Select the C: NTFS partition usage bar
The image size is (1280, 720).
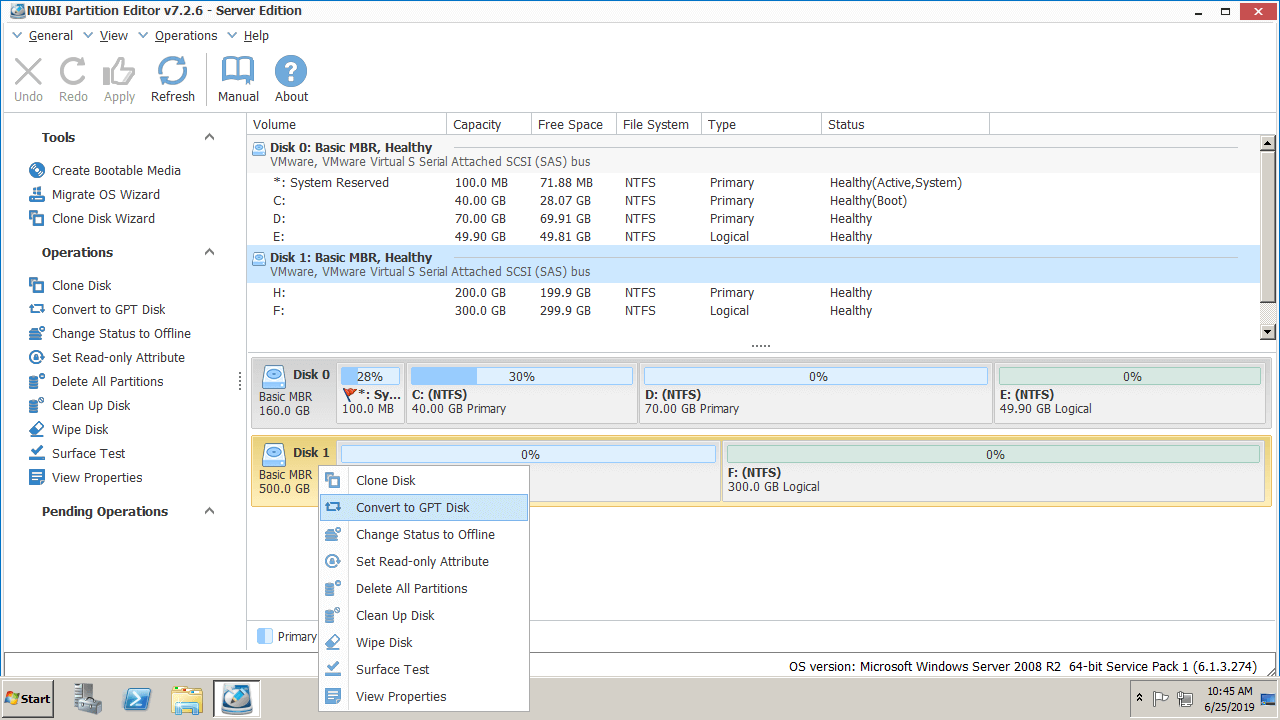[521, 377]
